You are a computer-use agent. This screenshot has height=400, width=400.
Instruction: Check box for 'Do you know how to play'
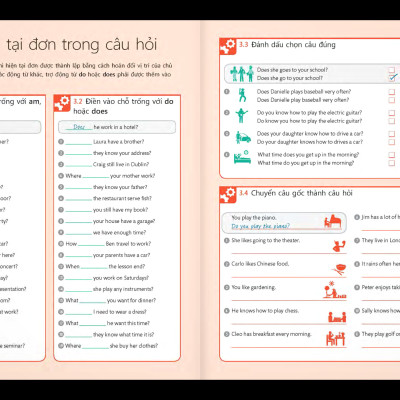(392, 113)
